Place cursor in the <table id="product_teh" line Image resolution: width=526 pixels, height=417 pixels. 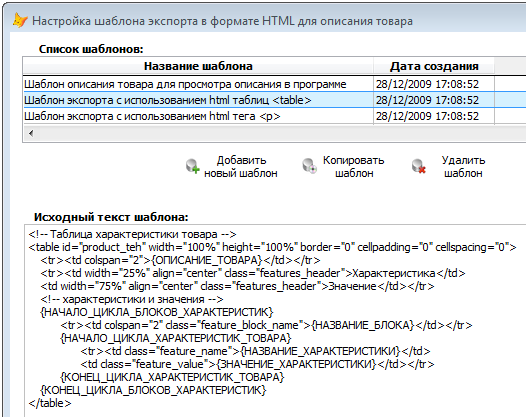click(x=272, y=247)
